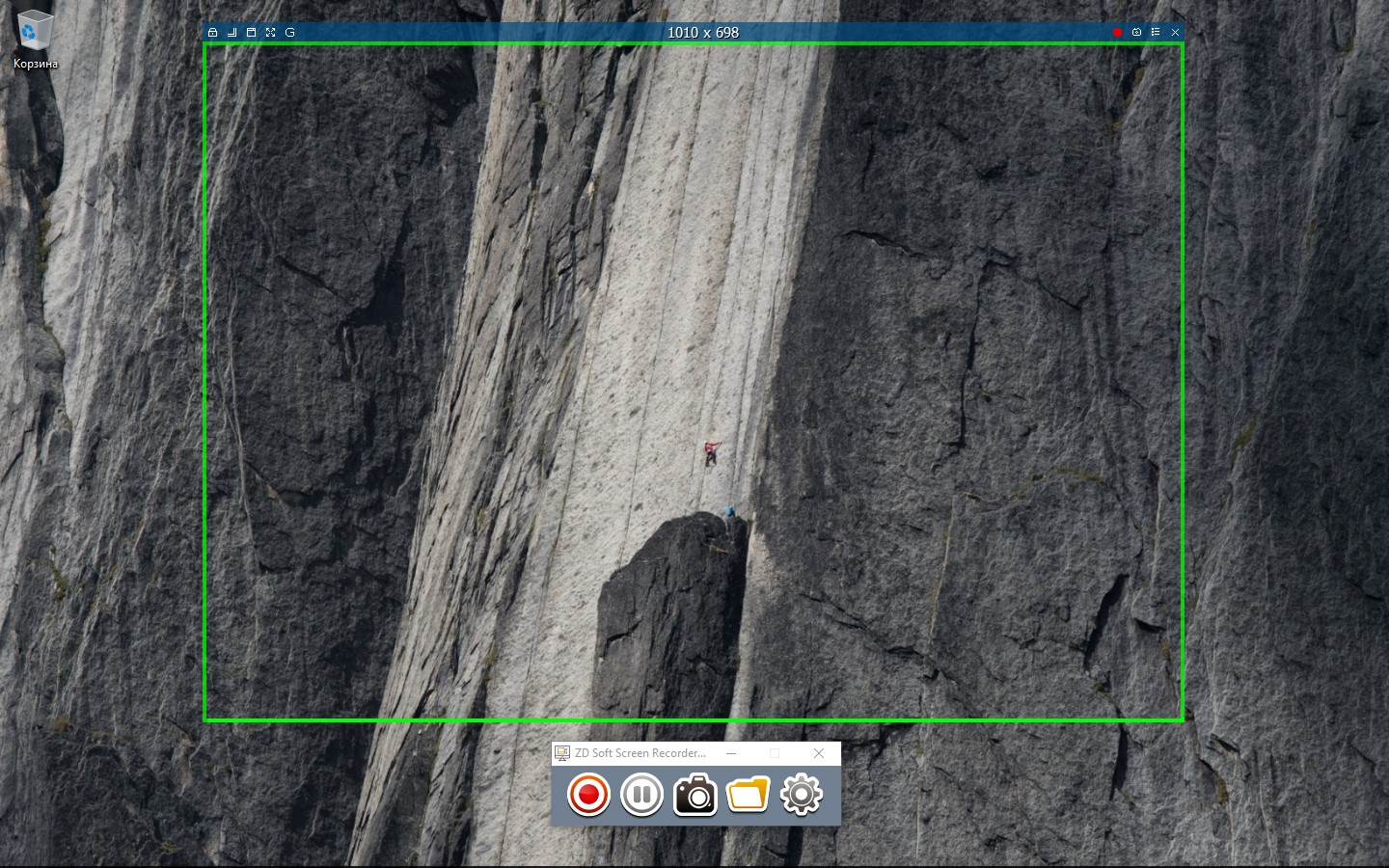Toggle the lock icon on capture frame bar

pos(213,33)
